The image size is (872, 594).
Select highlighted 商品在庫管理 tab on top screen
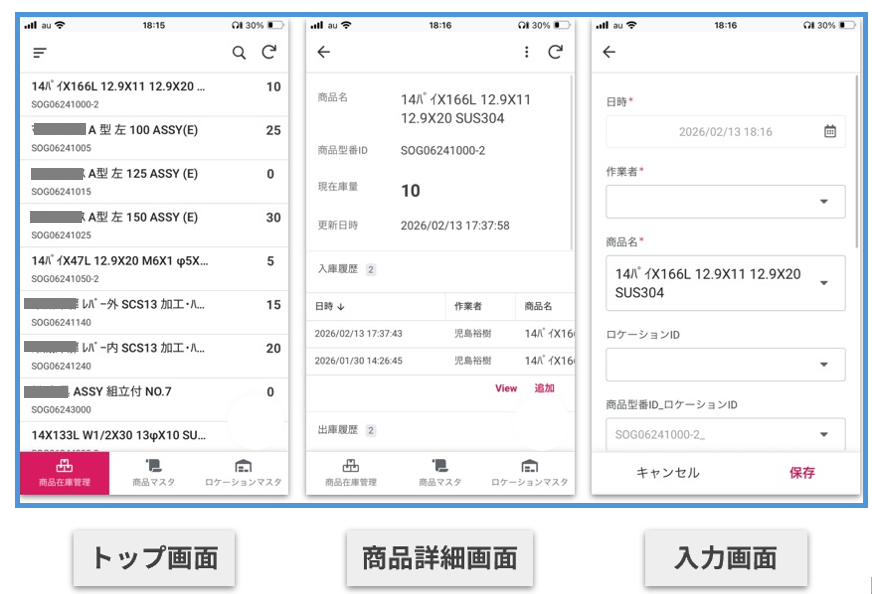[x=65, y=473]
